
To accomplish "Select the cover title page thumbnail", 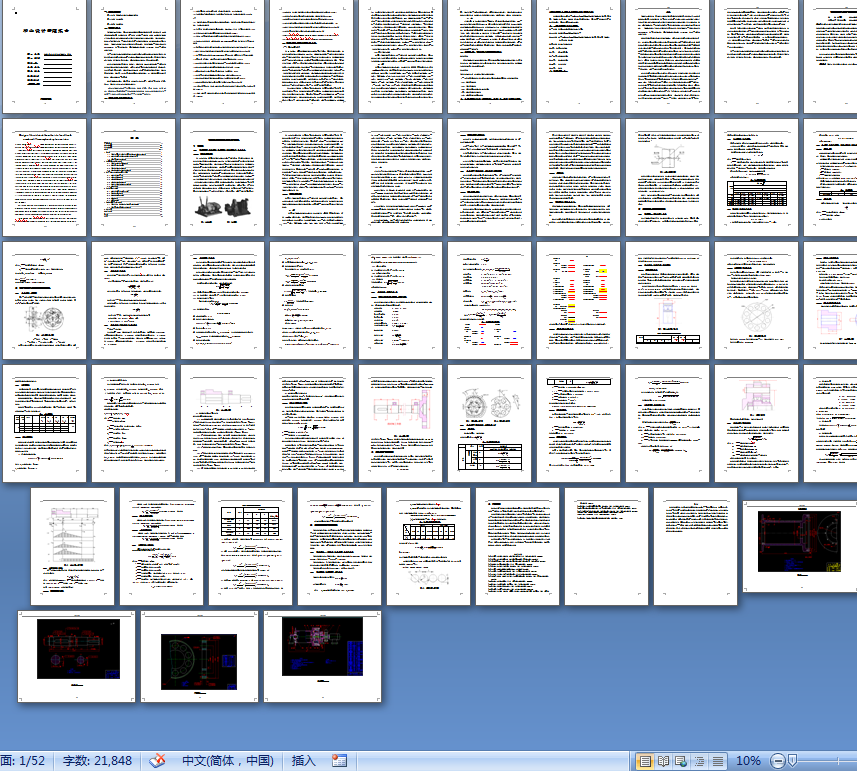I will [x=44, y=56].
